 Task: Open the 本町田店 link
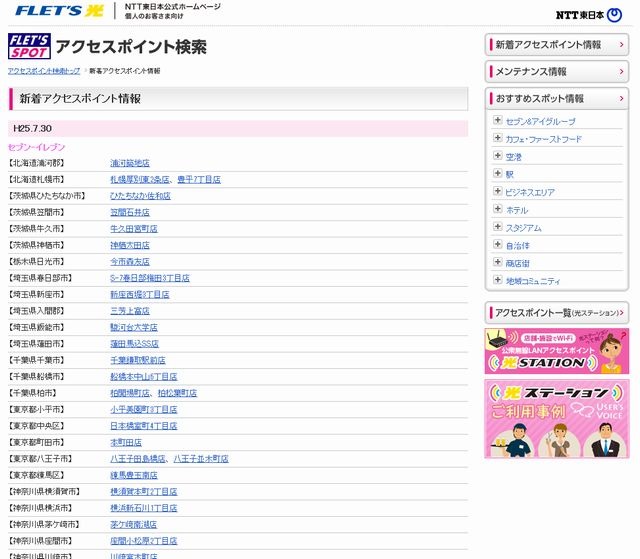126,443
